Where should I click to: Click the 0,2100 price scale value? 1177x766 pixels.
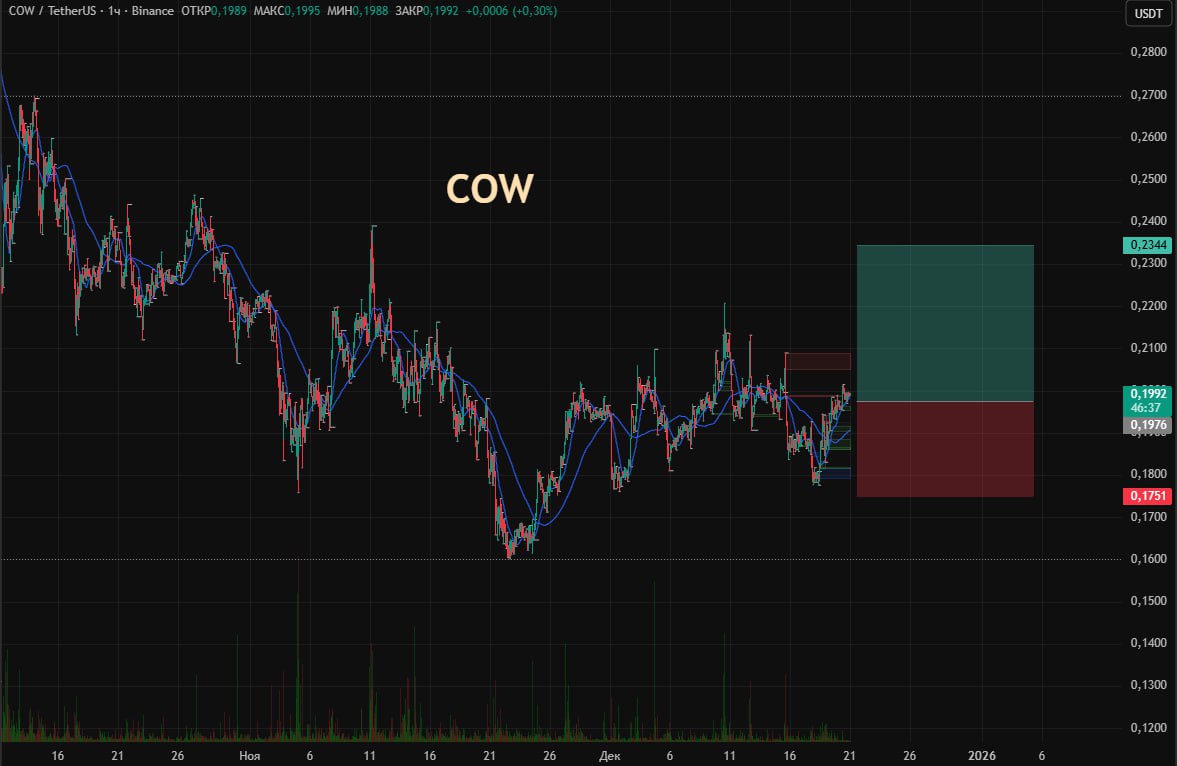pos(1148,348)
